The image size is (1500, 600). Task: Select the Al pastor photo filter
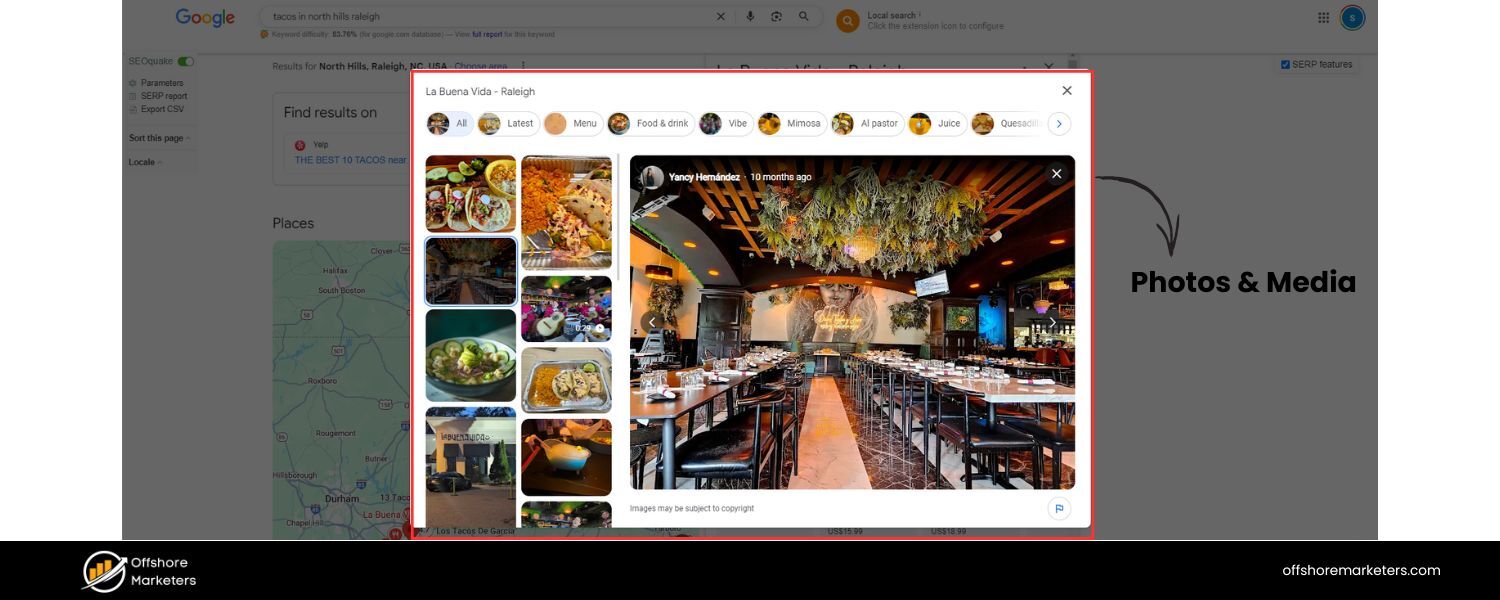pyautogui.click(x=867, y=124)
